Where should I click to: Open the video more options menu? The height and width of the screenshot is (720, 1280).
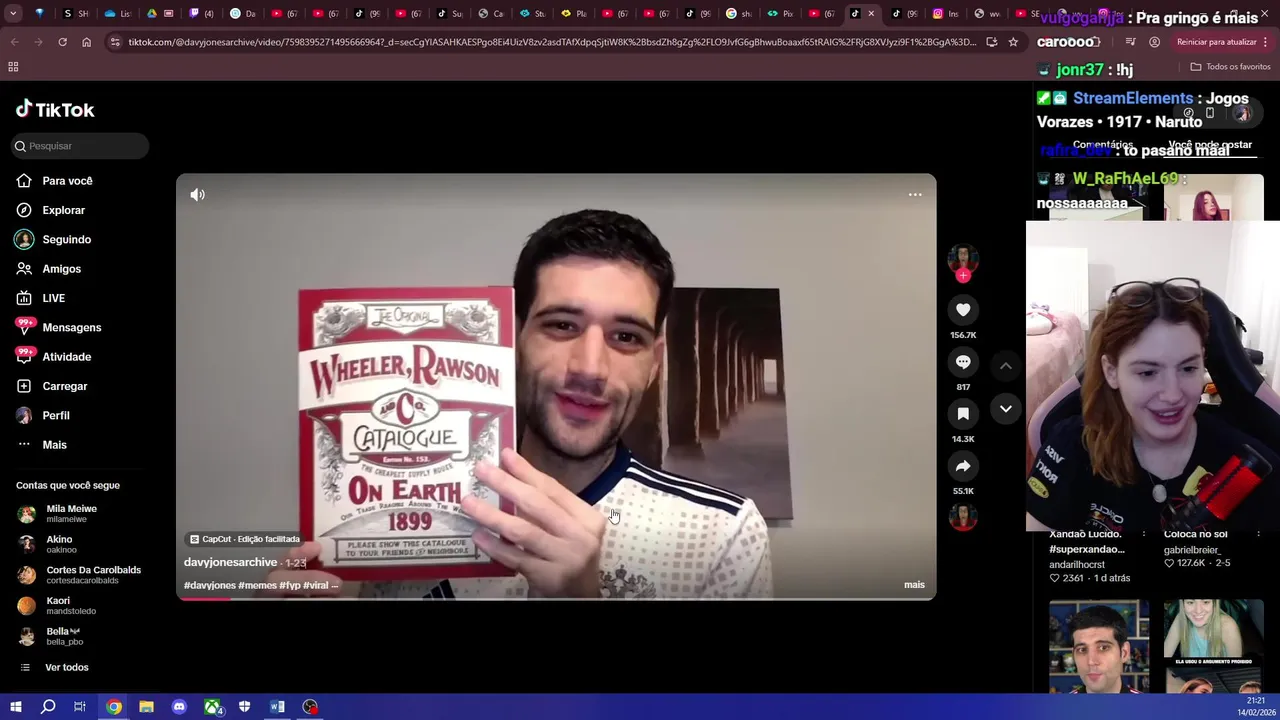click(x=915, y=195)
